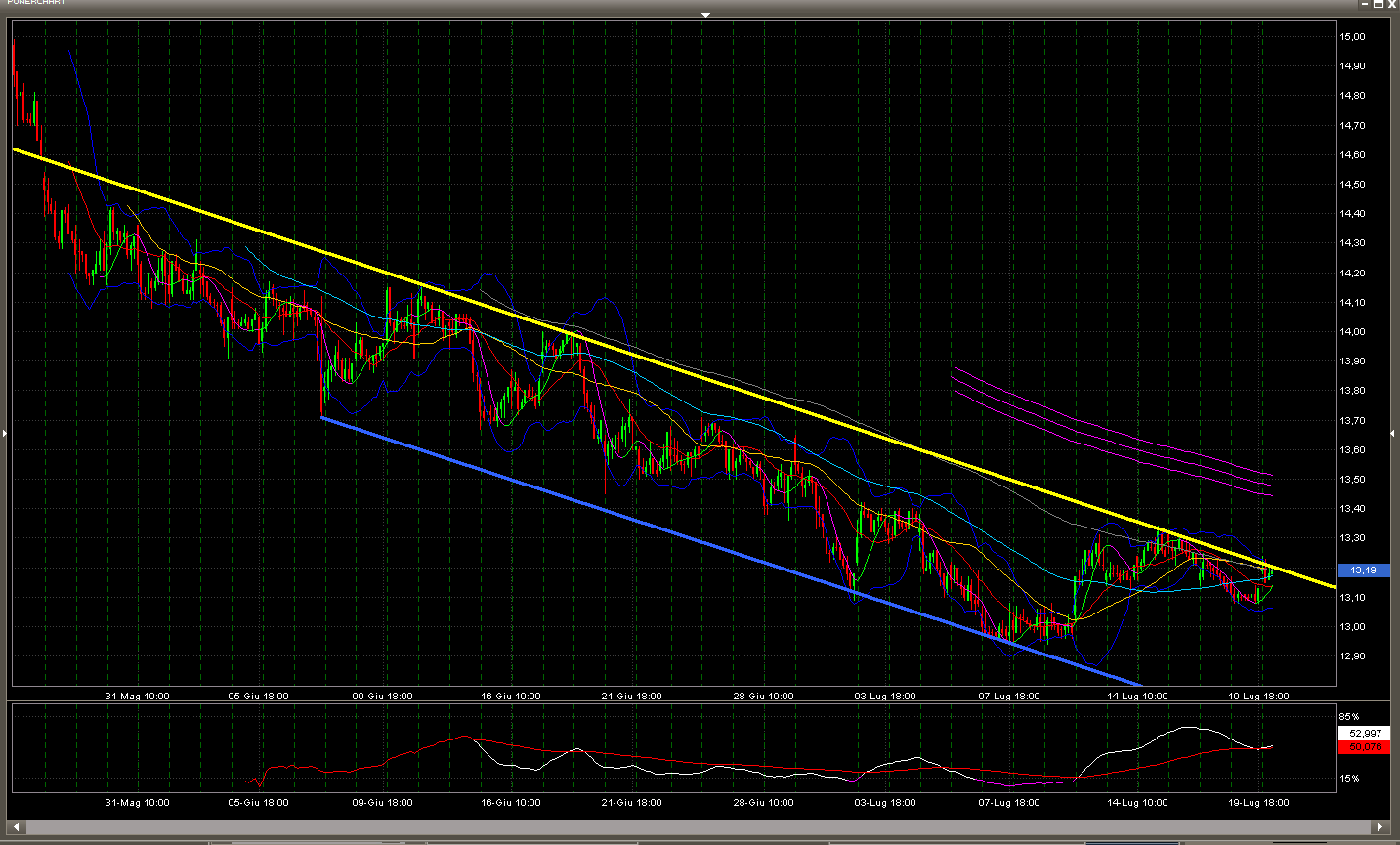The image size is (1400, 845).
Task: Click the current price label 13,19
Action: click(x=1363, y=570)
